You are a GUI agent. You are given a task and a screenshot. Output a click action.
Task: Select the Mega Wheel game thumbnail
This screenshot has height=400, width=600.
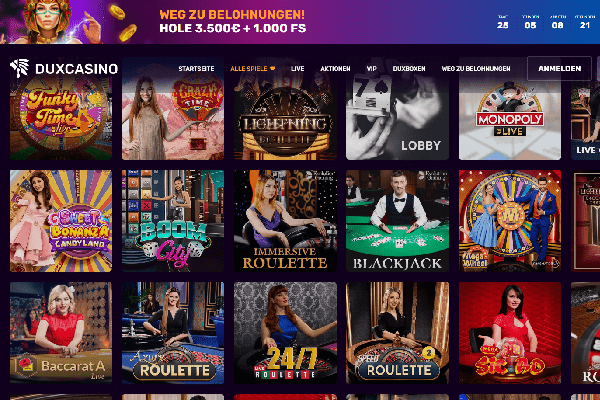[510, 221]
